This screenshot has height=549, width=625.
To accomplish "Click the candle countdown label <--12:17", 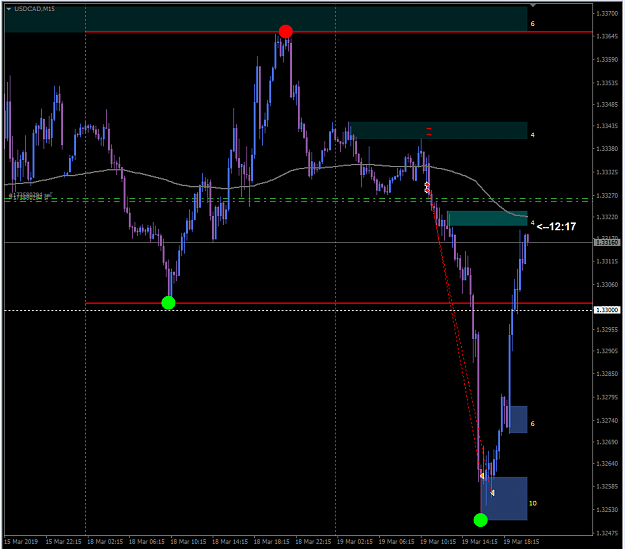I will click(x=556, y=226).
